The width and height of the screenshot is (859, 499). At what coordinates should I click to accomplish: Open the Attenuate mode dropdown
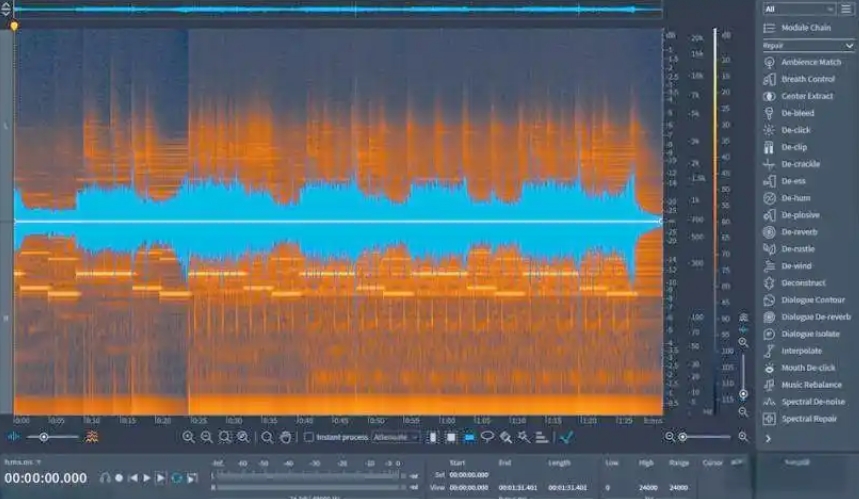[x=396, y=437]
